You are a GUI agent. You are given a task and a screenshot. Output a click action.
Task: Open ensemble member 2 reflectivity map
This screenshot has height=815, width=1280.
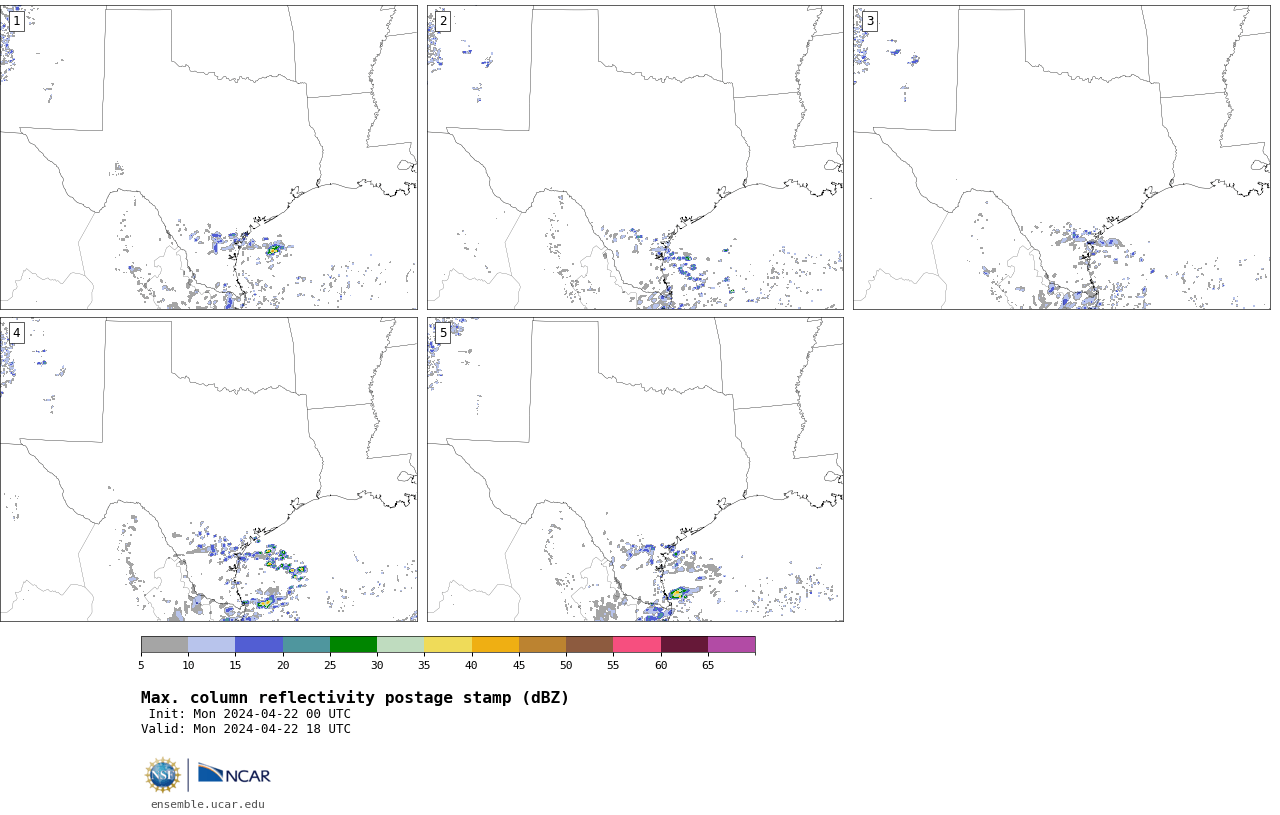635,157
